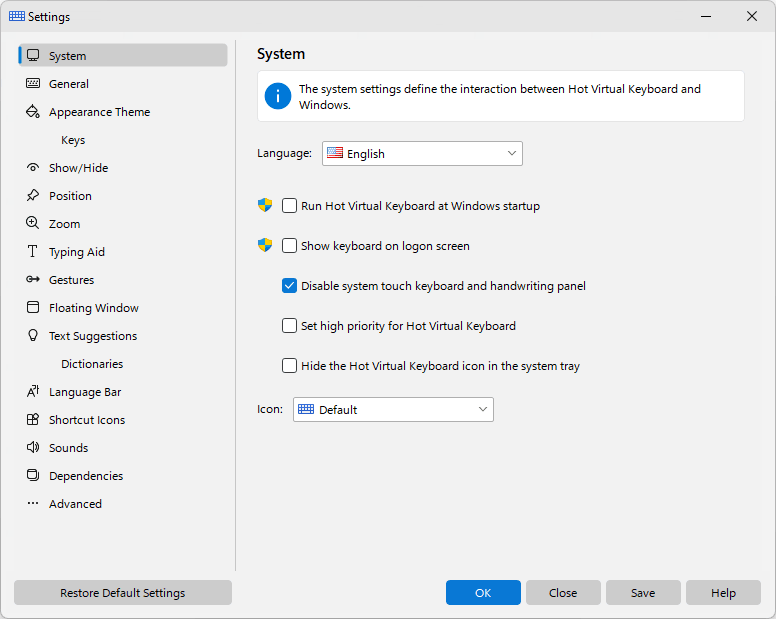776x619 pixels.
Task: Click the 'Sounds' sidebar label
Action: coord(68,448)
